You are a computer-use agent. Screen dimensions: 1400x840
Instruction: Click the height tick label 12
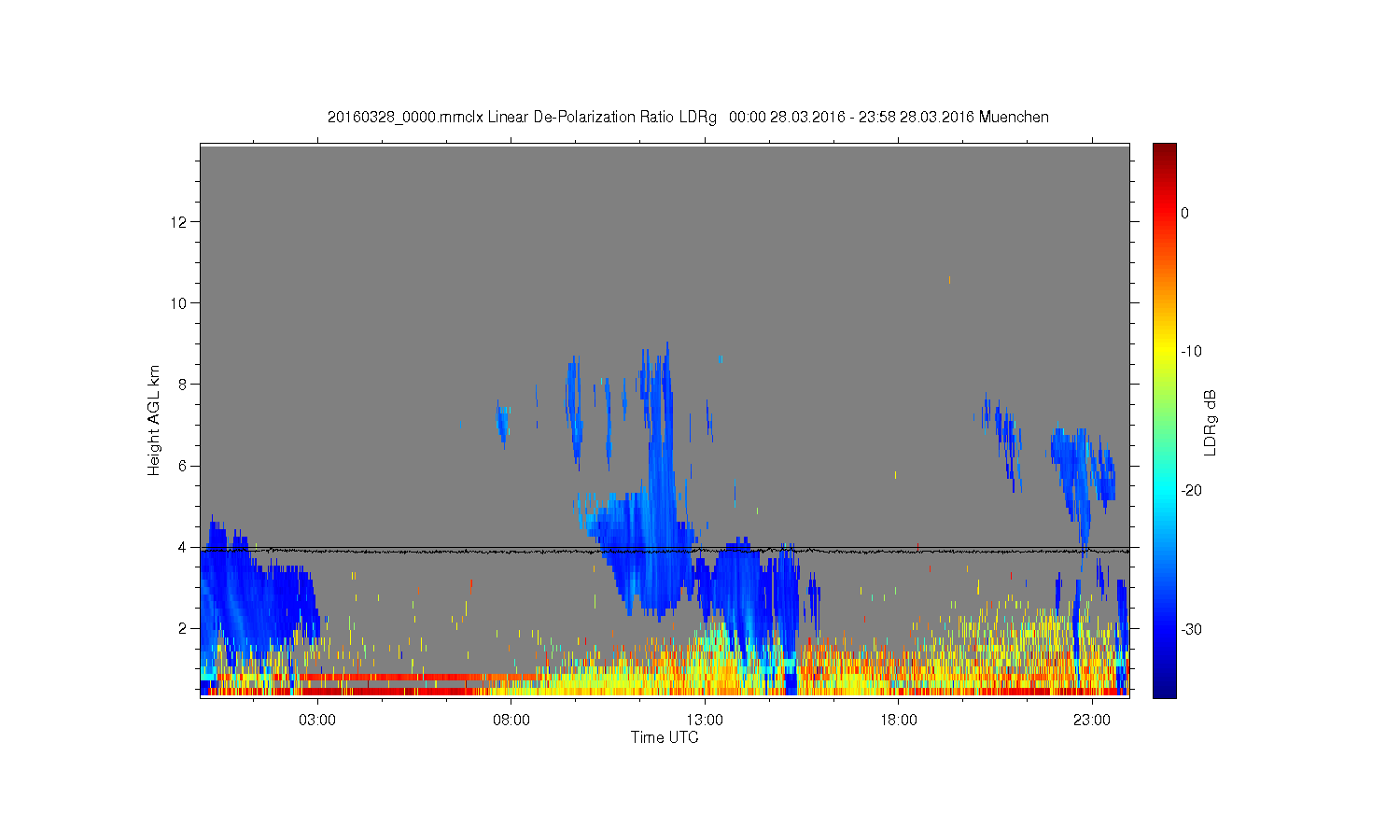click(179, 222)
